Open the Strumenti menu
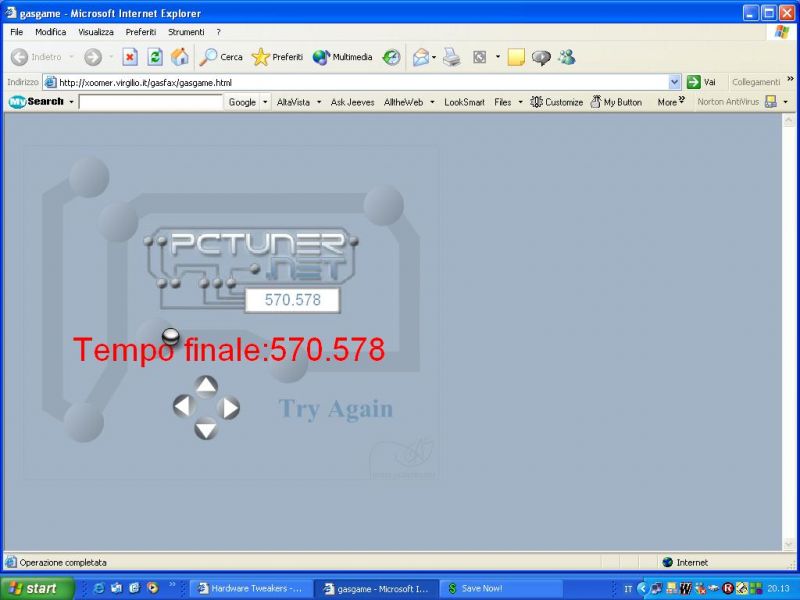The width and height of the screenshot is (800, 600). click(x=186, y=32)
